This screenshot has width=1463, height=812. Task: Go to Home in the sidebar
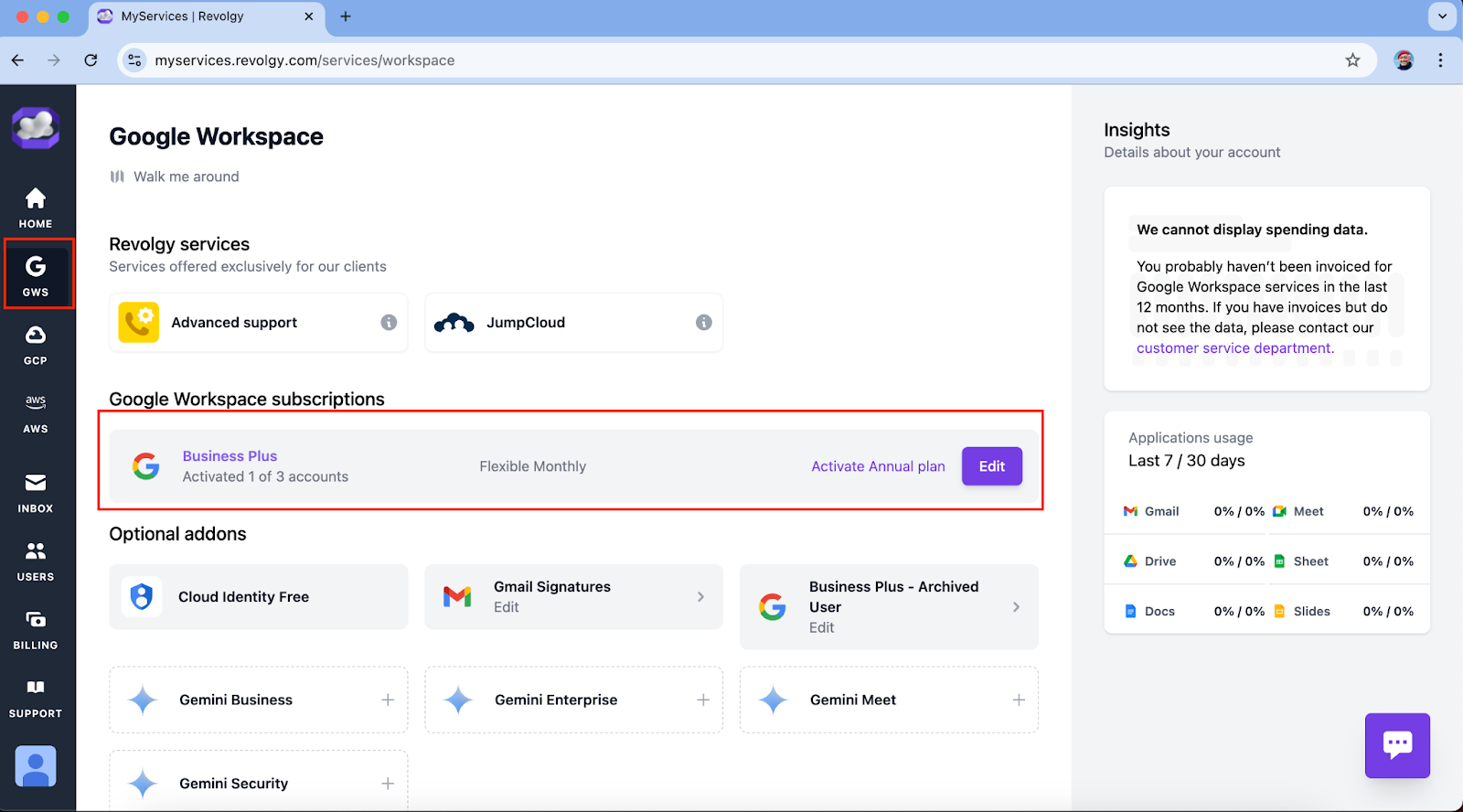pyautogui.click(x=36, y=208)
